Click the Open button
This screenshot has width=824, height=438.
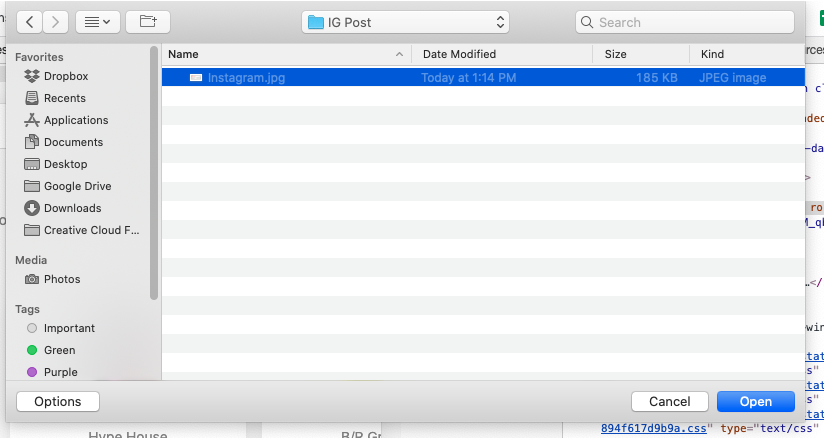pyautogui.click(x=755, y=401)
